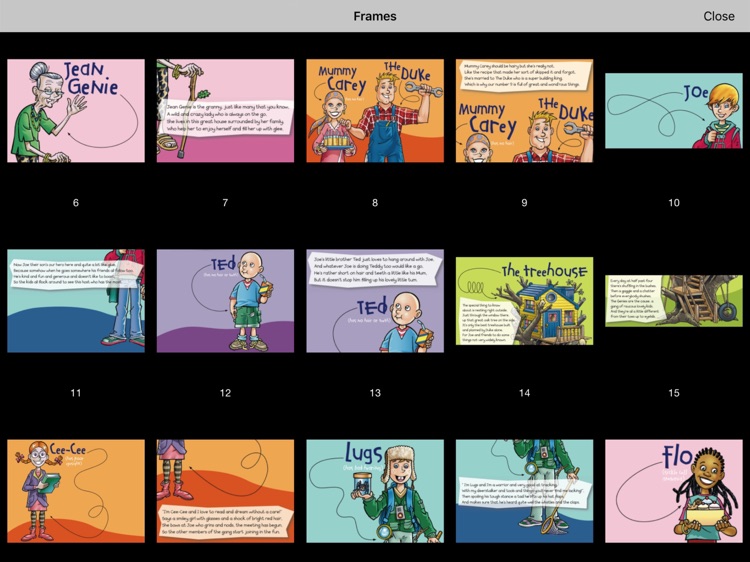Click the frame number 10 label

674,203
